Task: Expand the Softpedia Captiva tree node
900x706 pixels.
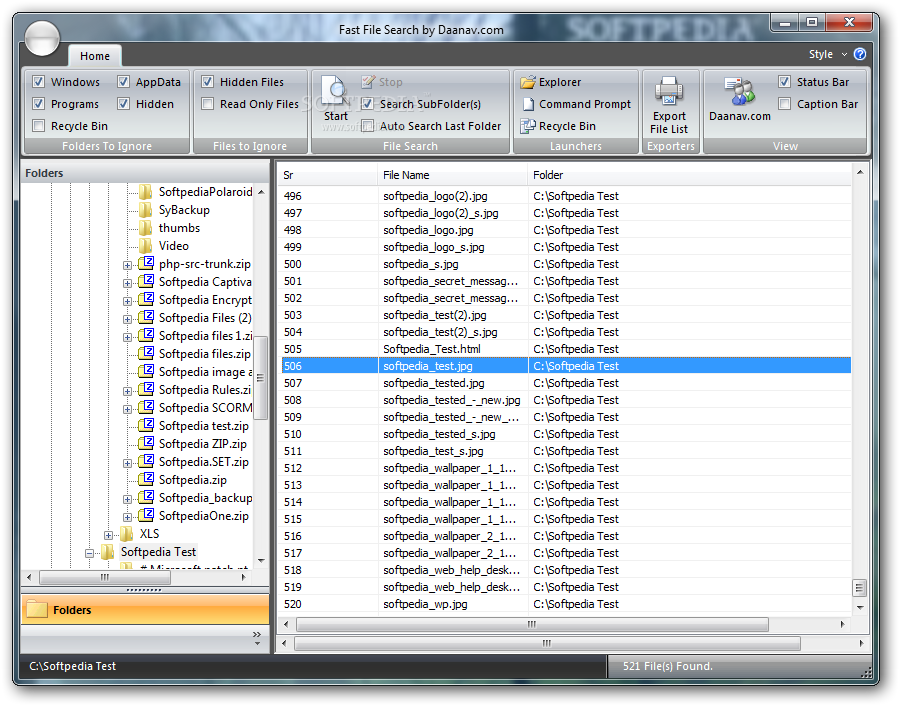Action: pyautogui.click(x=127, y=283)
